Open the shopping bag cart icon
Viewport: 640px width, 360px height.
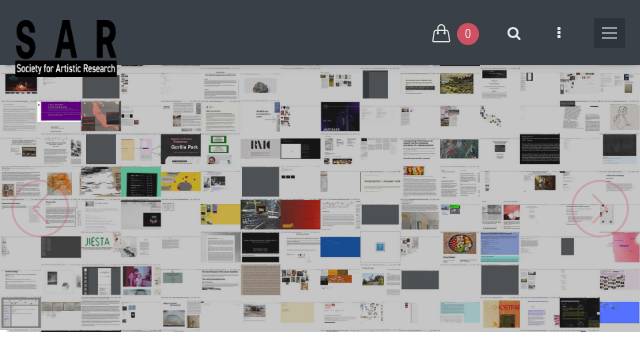click(441, 33)
